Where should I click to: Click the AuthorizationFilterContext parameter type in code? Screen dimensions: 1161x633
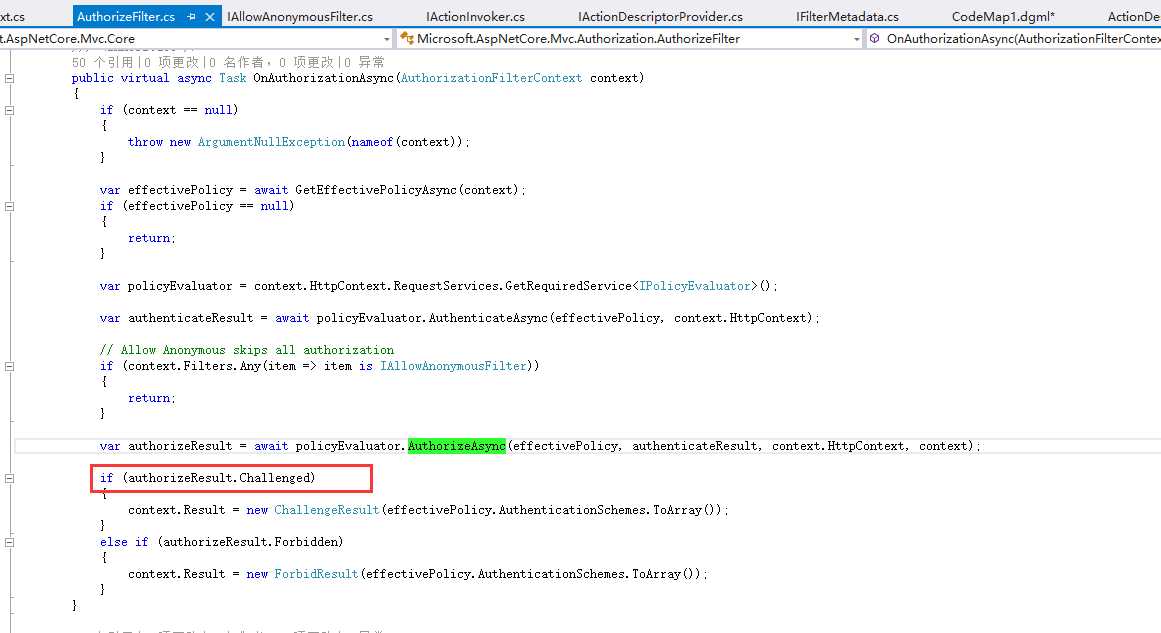tap(491, 78)
